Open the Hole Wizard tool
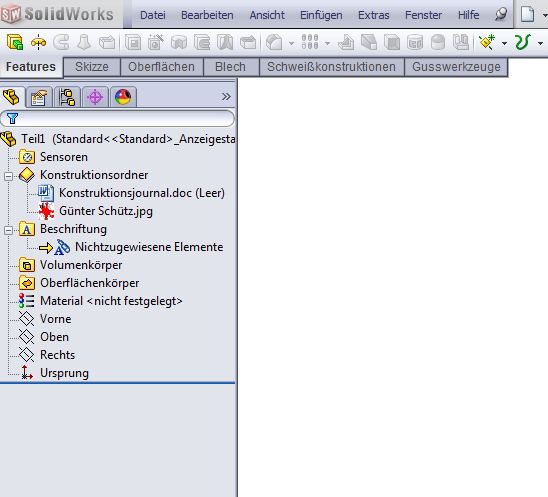This screenshot has height=497, width=548. point(156,43)
